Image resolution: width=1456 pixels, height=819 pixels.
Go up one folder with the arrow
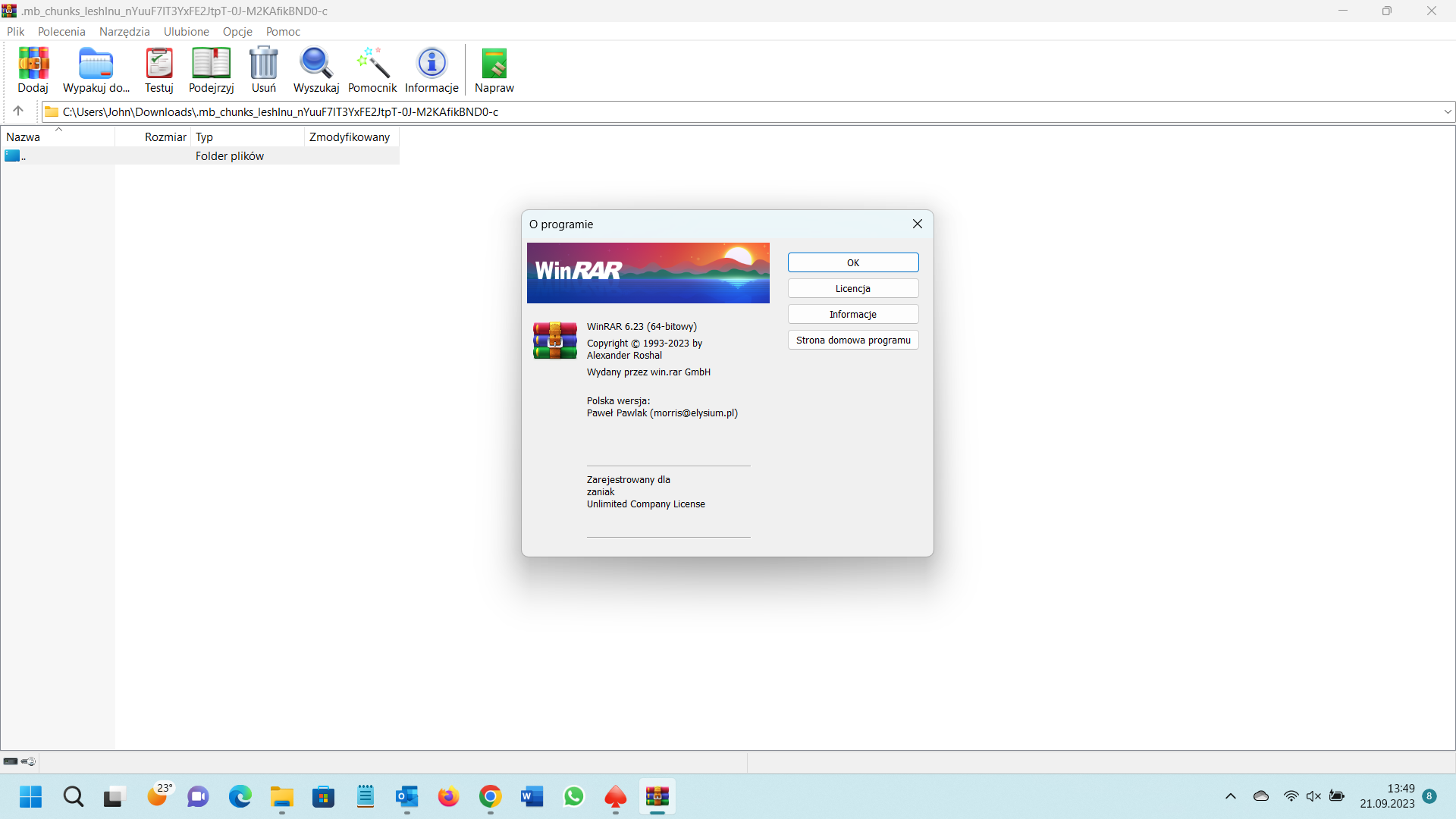pos(18,111)
